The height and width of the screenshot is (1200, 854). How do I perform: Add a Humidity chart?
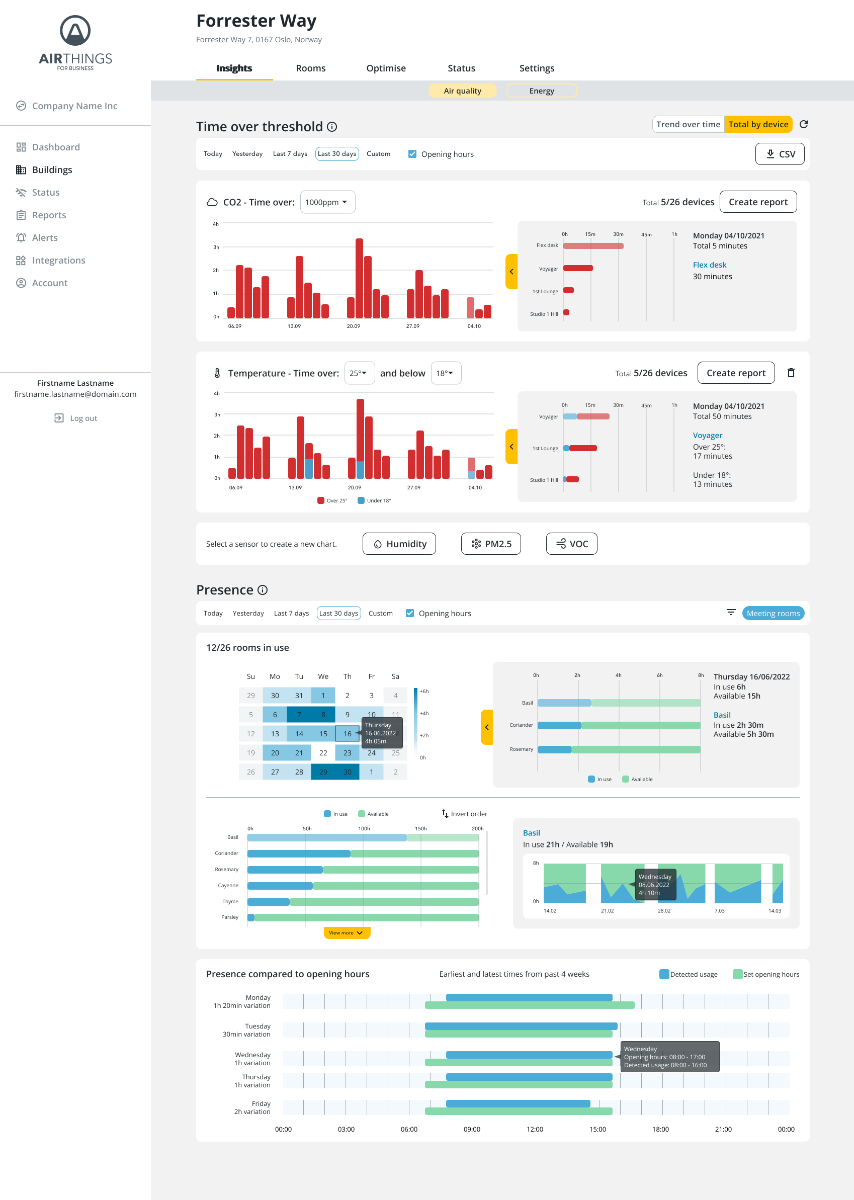click(x=399, y=544)
